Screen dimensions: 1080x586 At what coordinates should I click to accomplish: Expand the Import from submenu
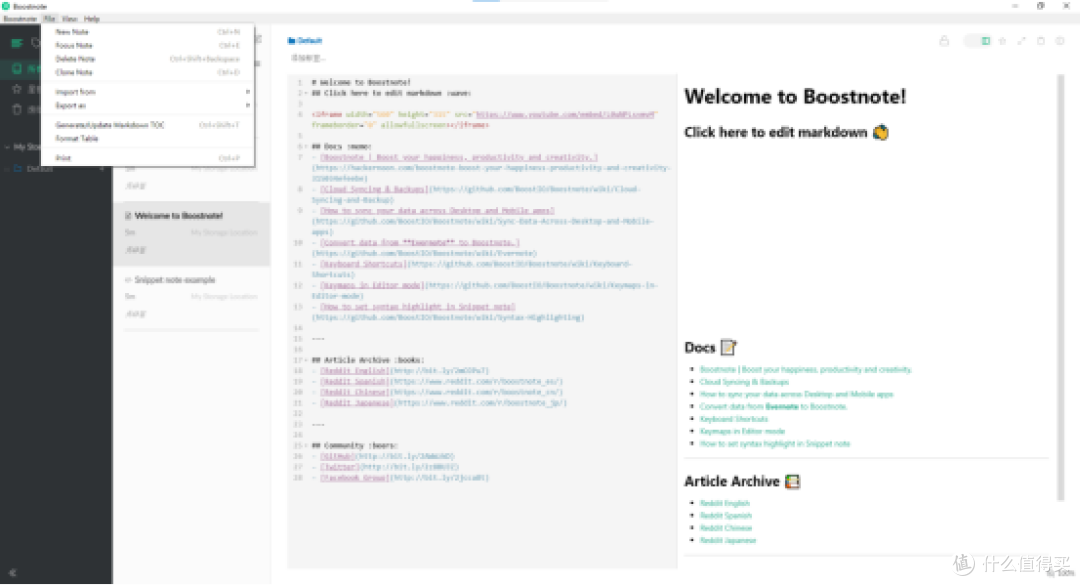(x=150, y=92)
